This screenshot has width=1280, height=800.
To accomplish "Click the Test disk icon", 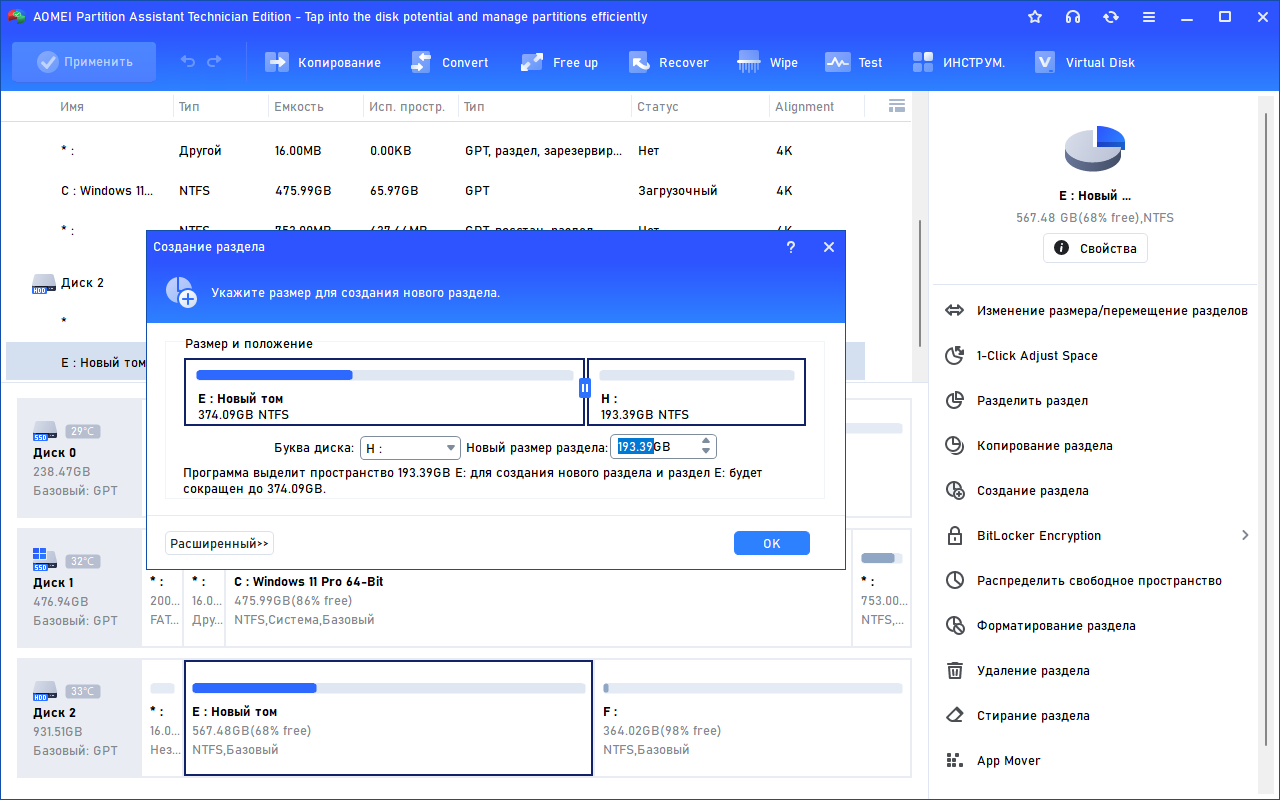I will pos(837,62).
